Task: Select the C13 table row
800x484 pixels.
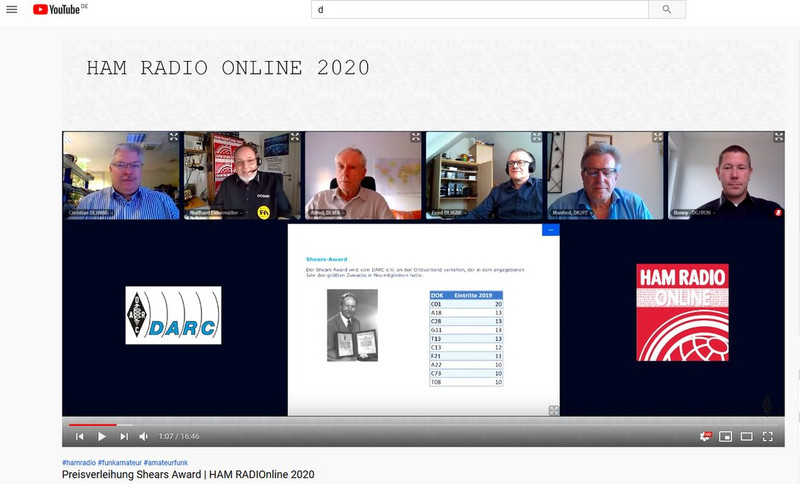Action: (466, 347)
